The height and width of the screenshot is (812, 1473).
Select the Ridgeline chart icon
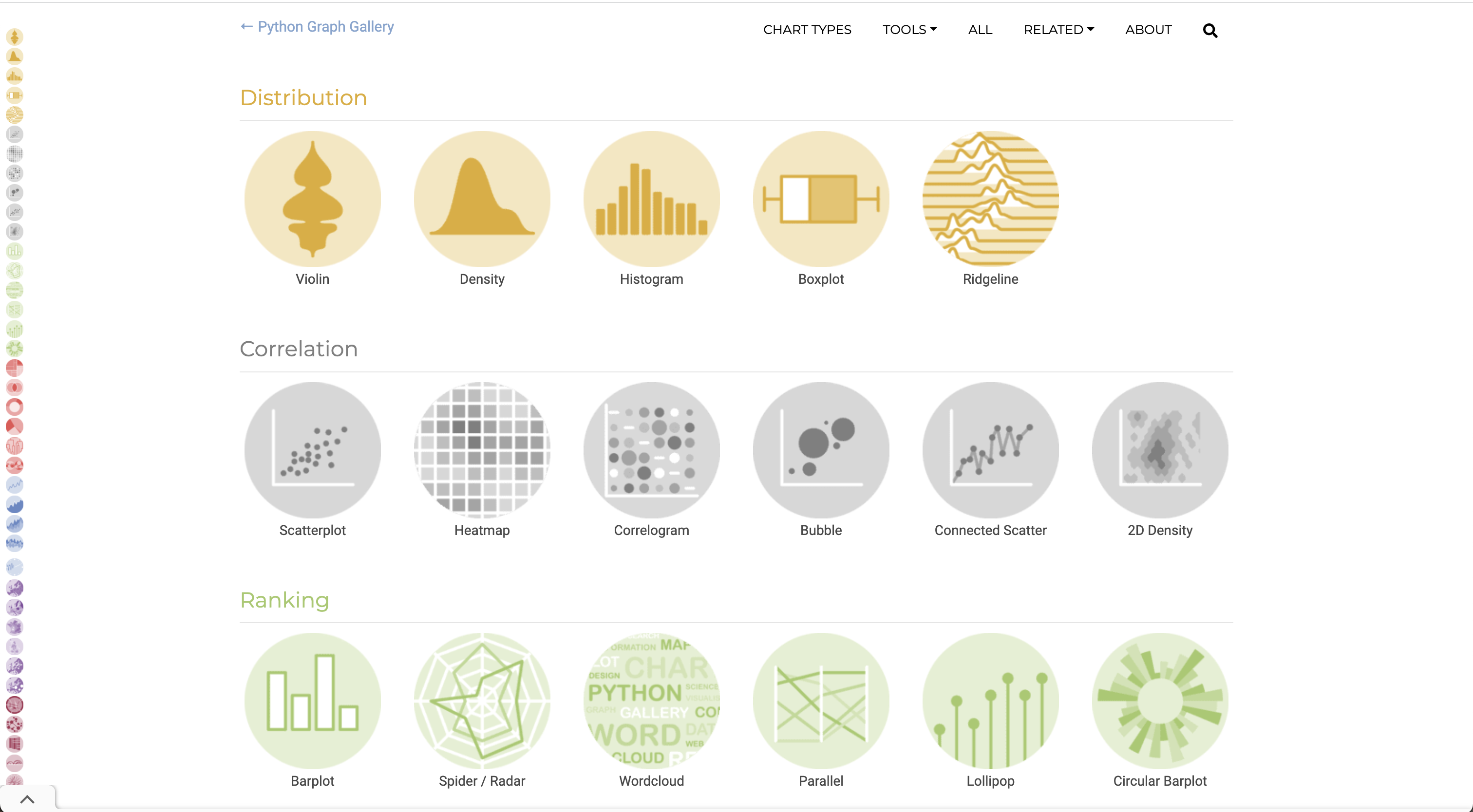[x=990, y=199]
